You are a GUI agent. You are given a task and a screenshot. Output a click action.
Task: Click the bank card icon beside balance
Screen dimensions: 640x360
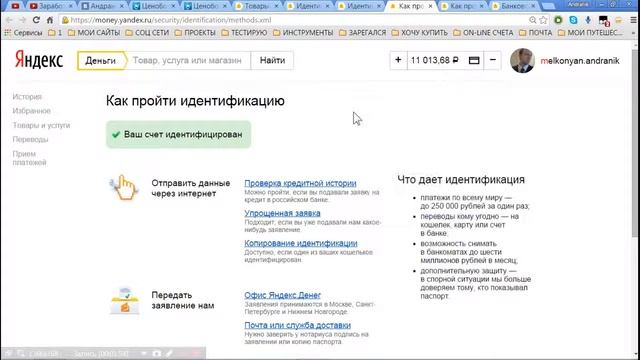(474, 60)
